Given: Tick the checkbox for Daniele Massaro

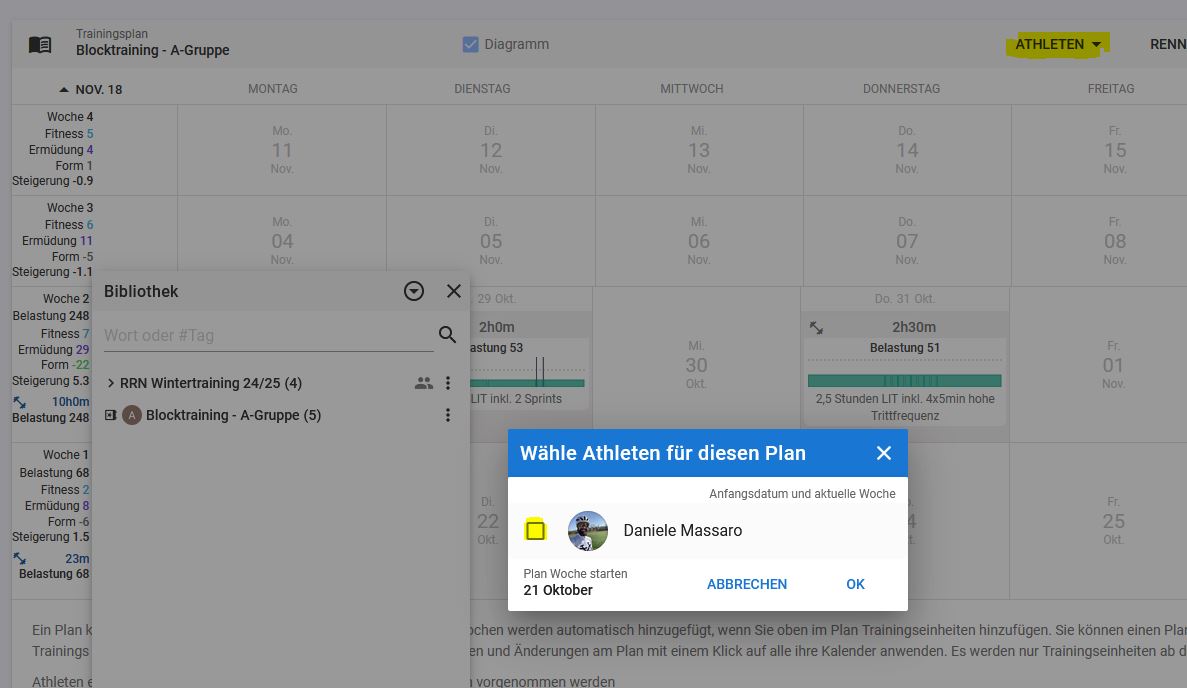Looking at the screenshot, I should tap(536, 531).
